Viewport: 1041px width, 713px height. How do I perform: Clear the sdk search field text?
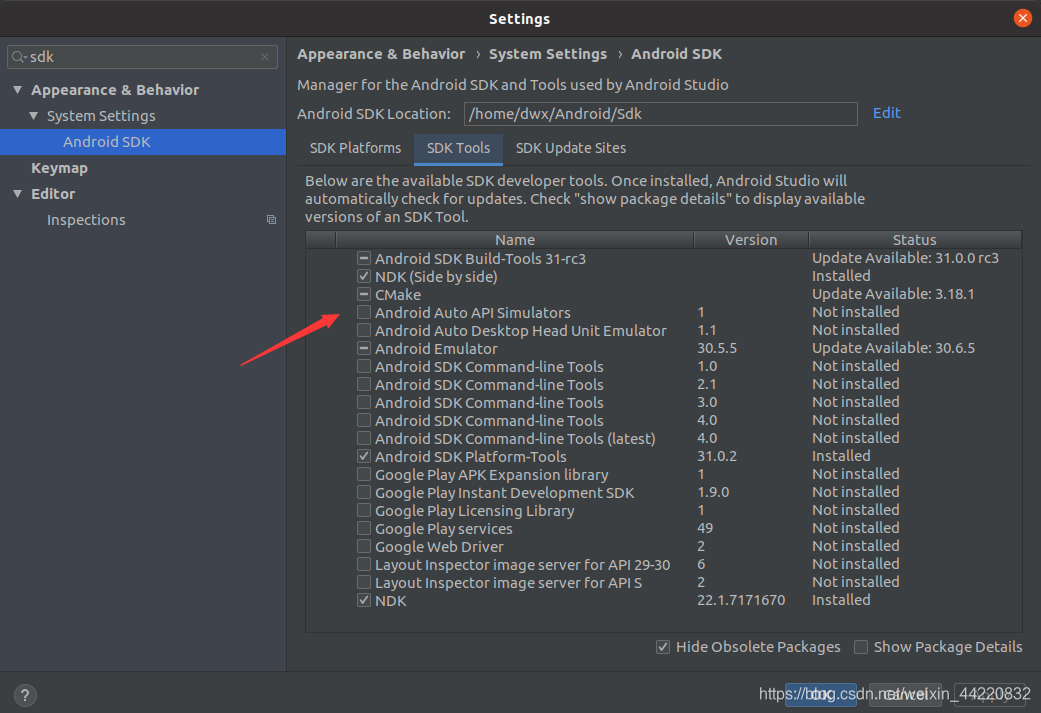(x=265, y=57)
